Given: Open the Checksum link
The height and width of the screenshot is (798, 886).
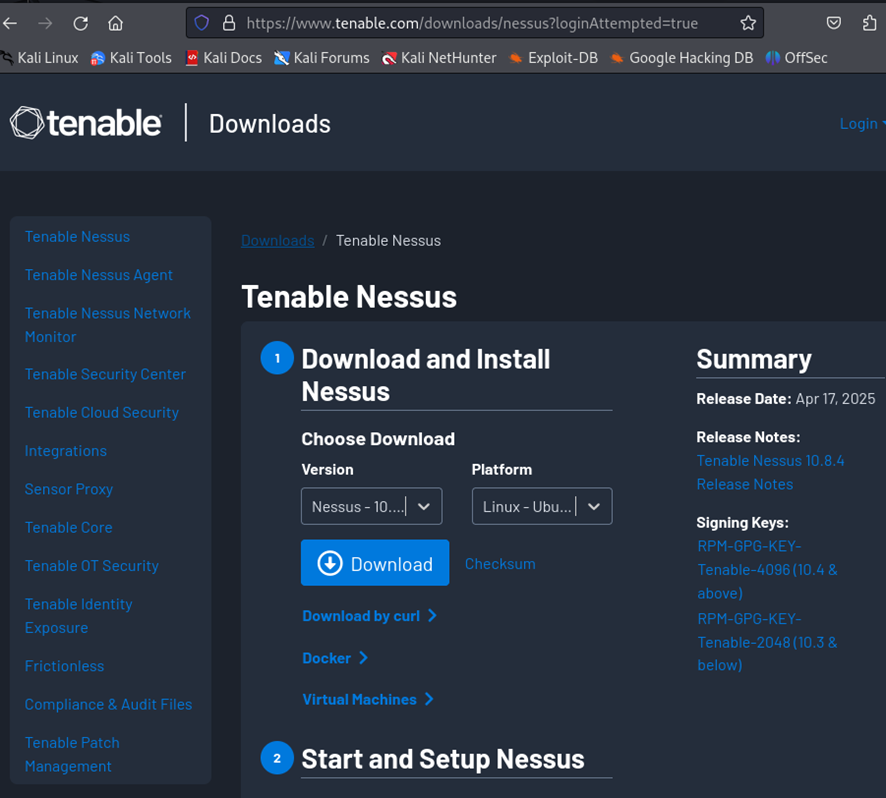Looking at the screenshot, I should (500, 564).
